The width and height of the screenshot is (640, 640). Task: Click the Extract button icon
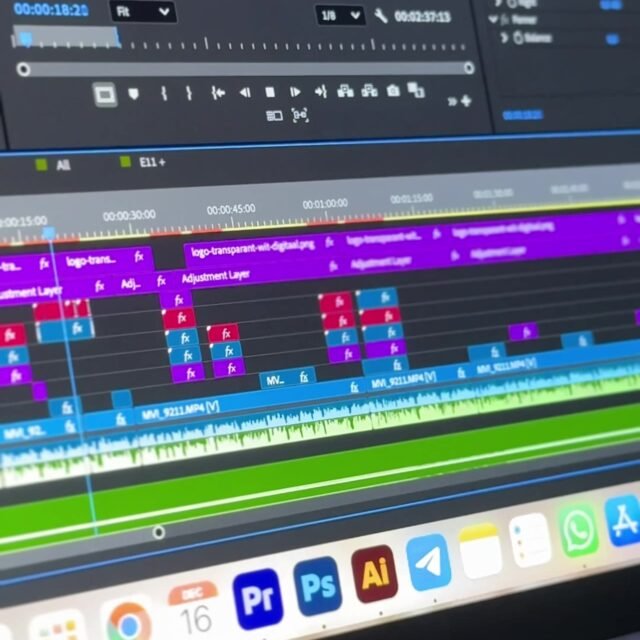(369, 90)
